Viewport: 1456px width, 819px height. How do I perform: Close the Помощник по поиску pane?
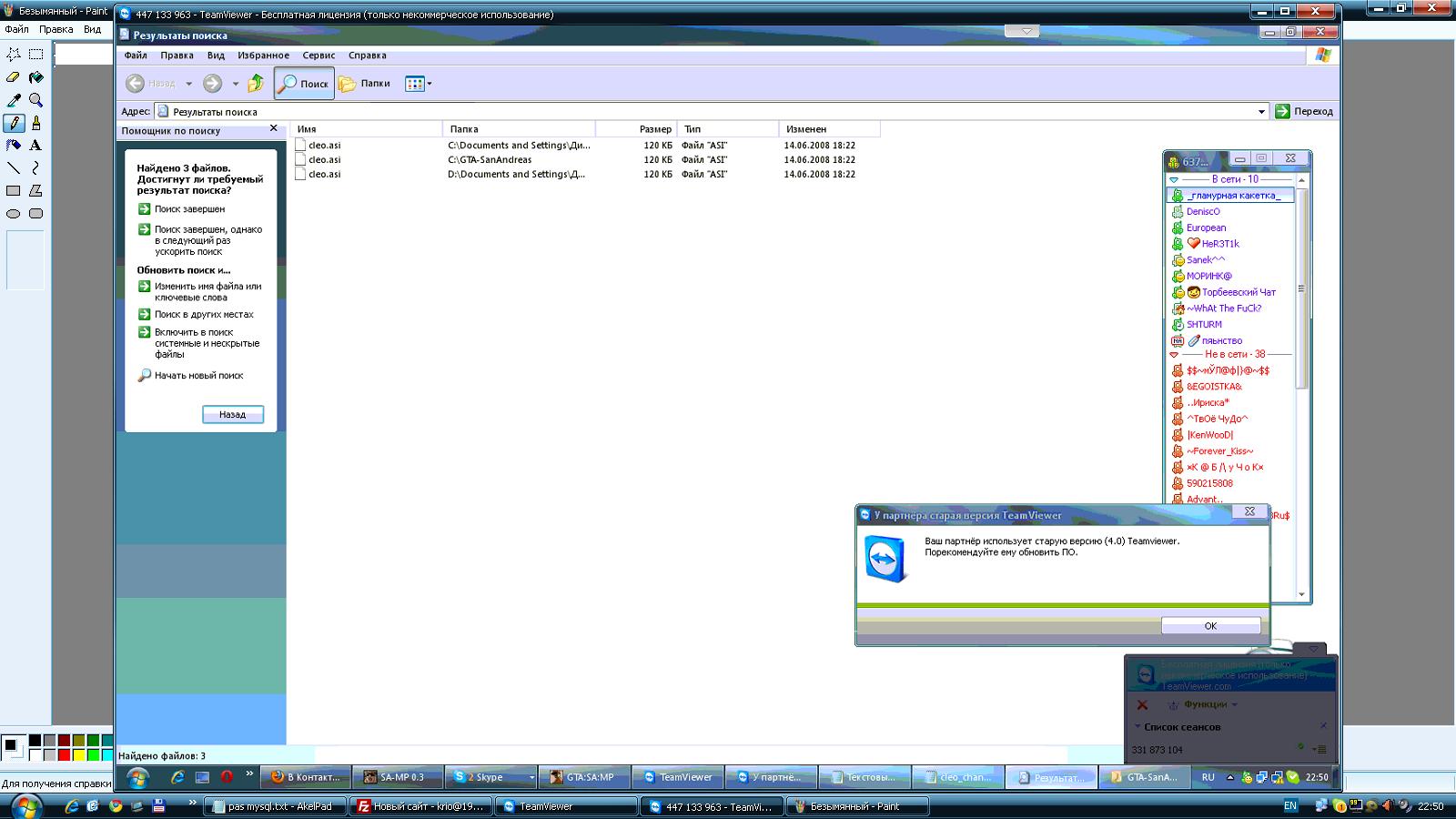tap(274, 129)
